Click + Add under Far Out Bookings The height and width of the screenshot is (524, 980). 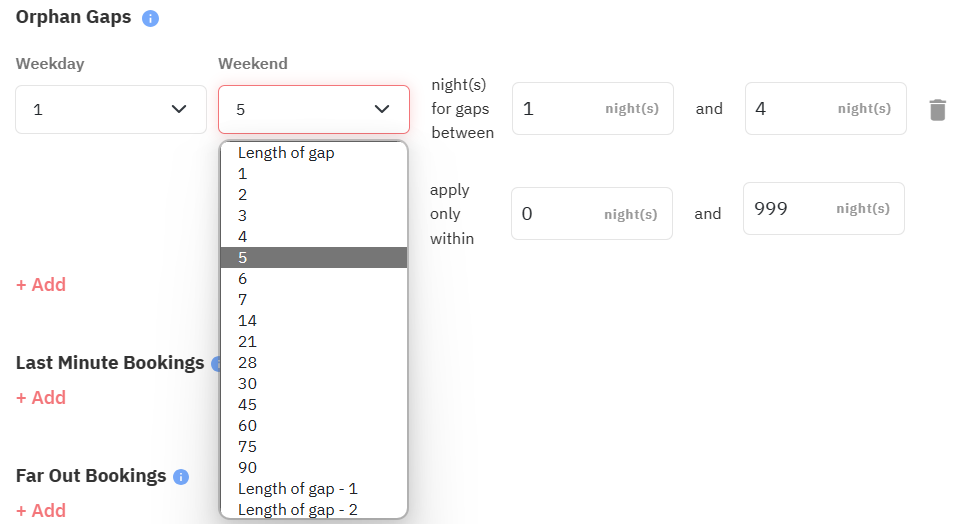(41, 511)
